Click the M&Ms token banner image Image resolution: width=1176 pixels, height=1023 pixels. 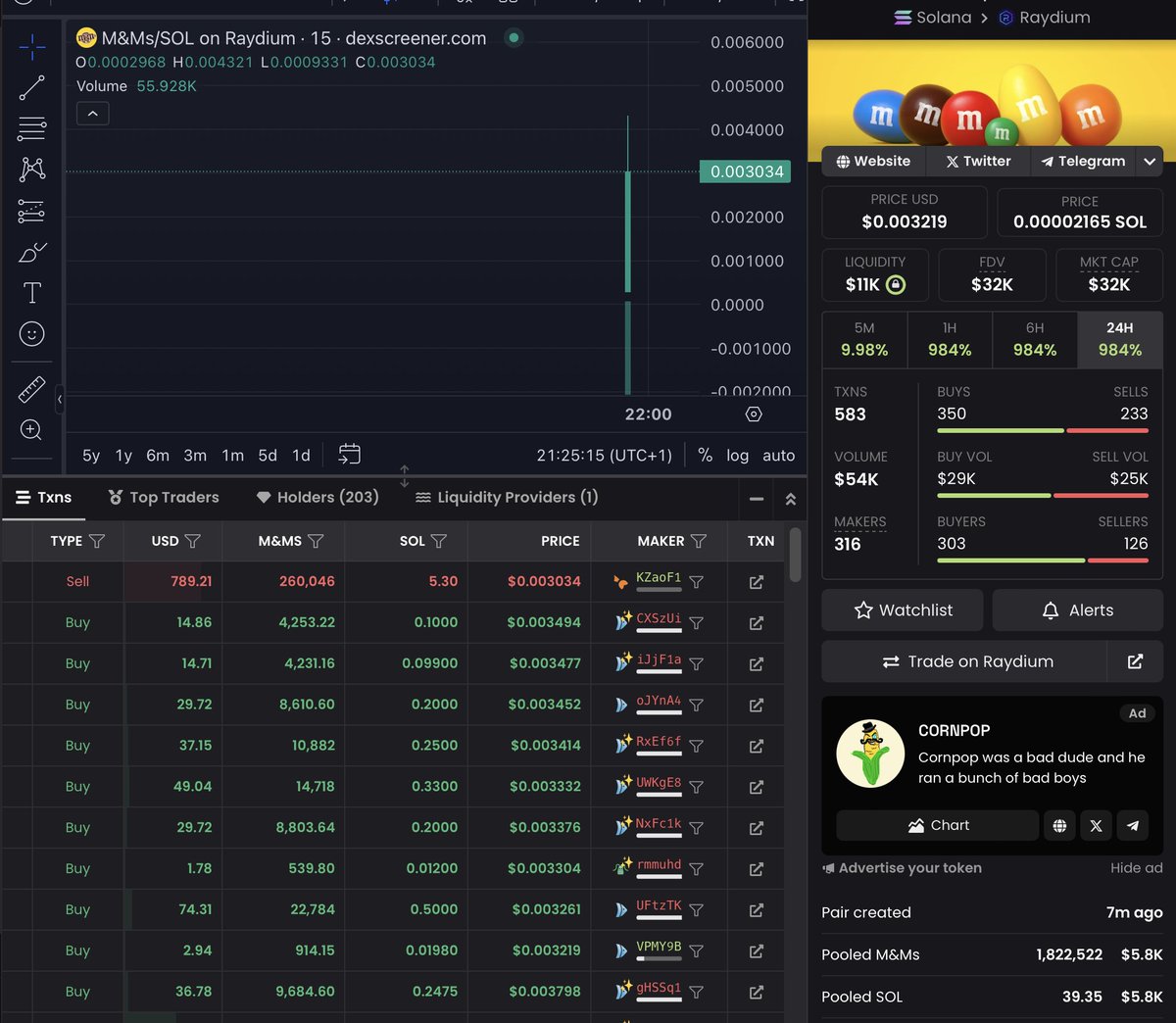(x=992, y=100)
